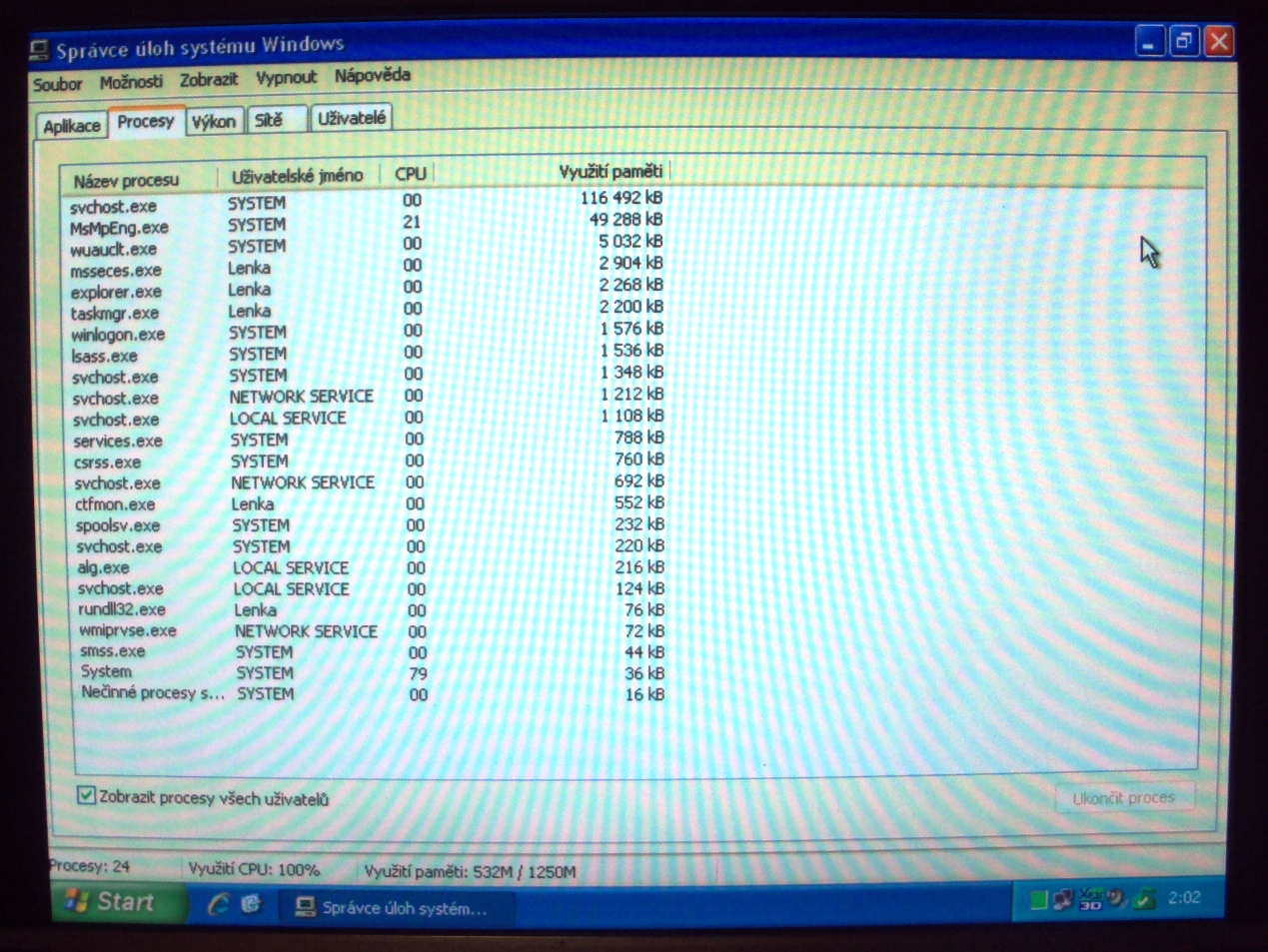Viewport: 1268px width, 952px height.
Task: Sort by Uživatelské jméno column header
Action: tap(297, 177)
